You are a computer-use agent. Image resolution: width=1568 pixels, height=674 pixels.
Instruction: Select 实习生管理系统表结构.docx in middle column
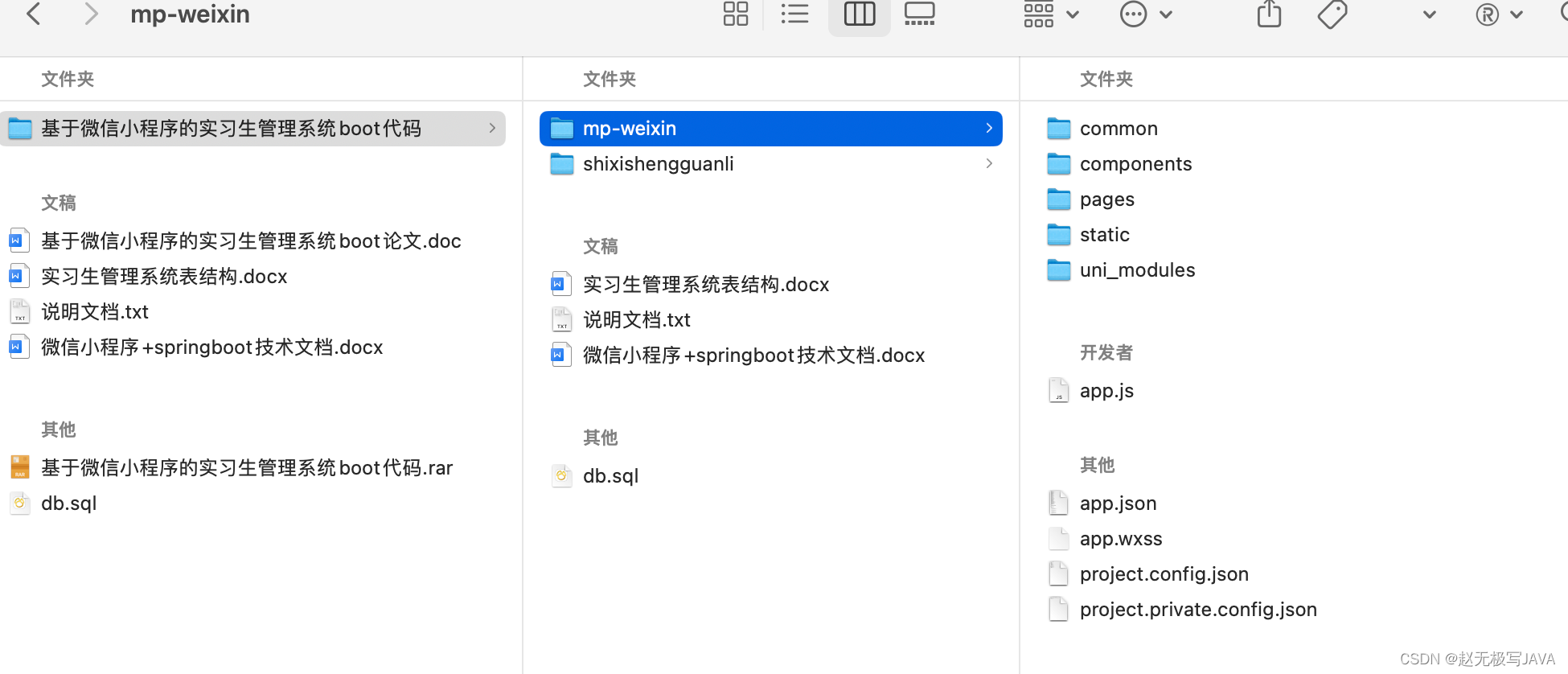pyautogui.click(x=706, y=285)
